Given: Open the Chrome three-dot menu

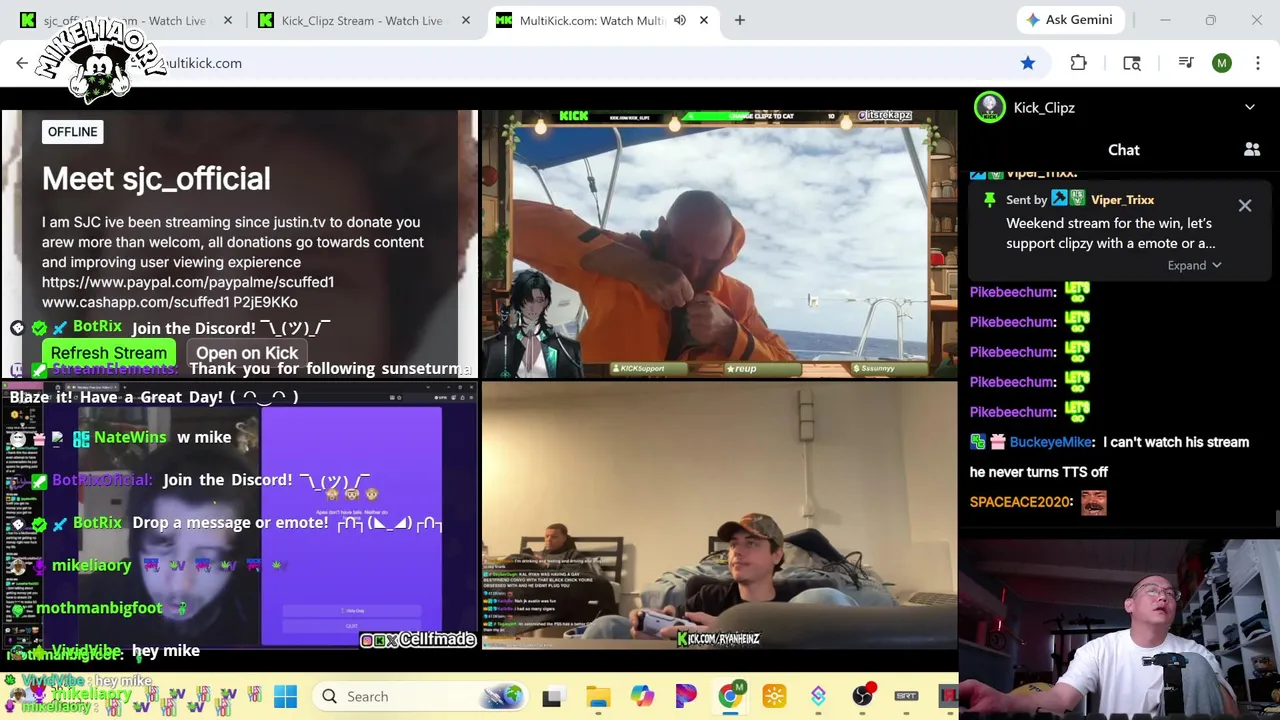Looking at the screenshot, I should 1257,63.
